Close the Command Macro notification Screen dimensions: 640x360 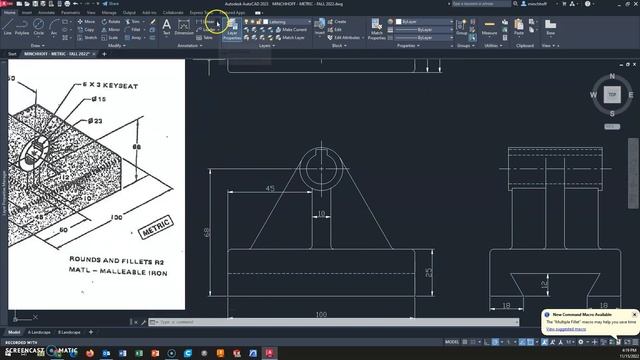634,314
